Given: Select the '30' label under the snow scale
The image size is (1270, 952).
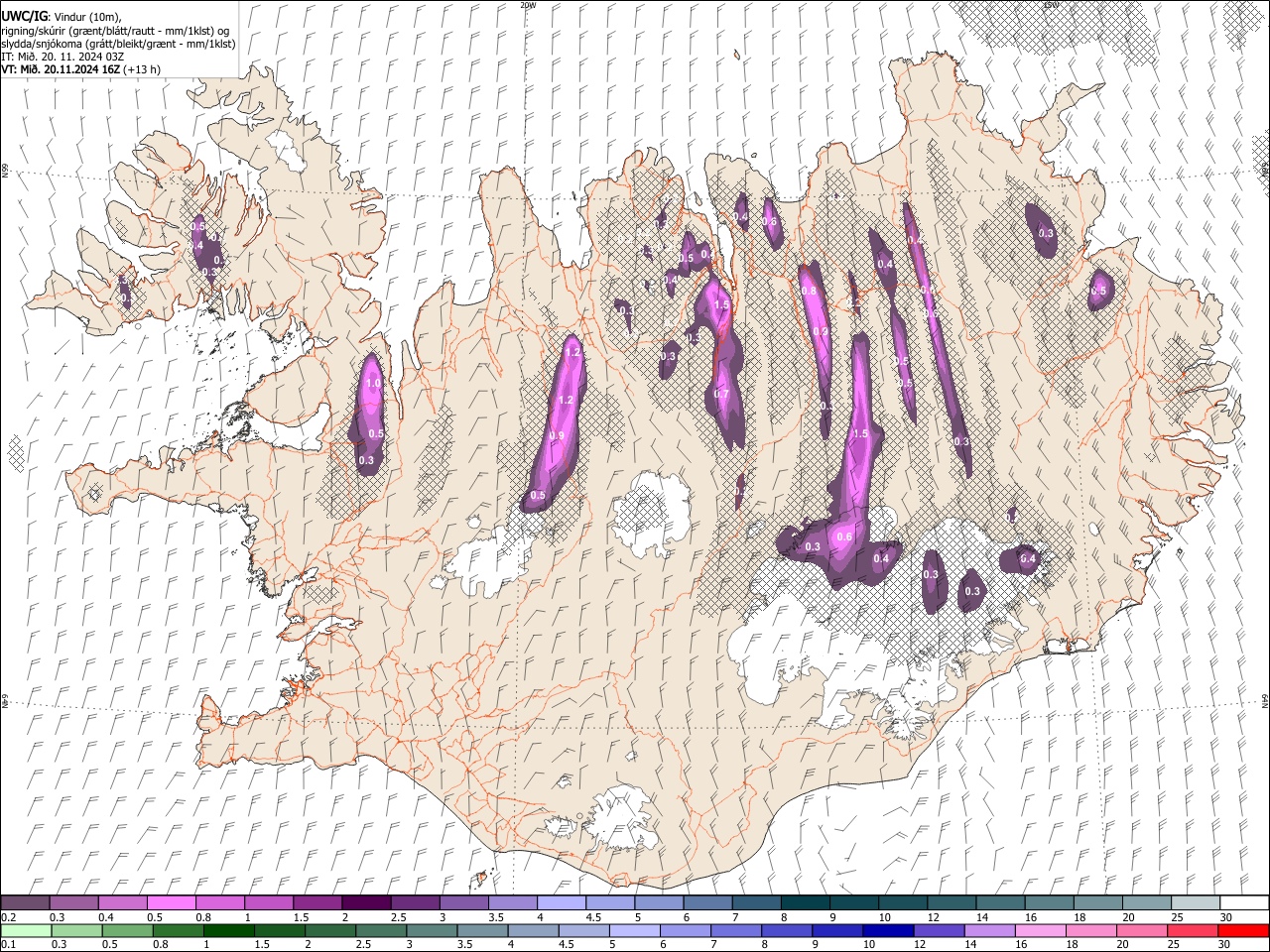Looking at the screenshot, I should click(x=1226, y=917).
